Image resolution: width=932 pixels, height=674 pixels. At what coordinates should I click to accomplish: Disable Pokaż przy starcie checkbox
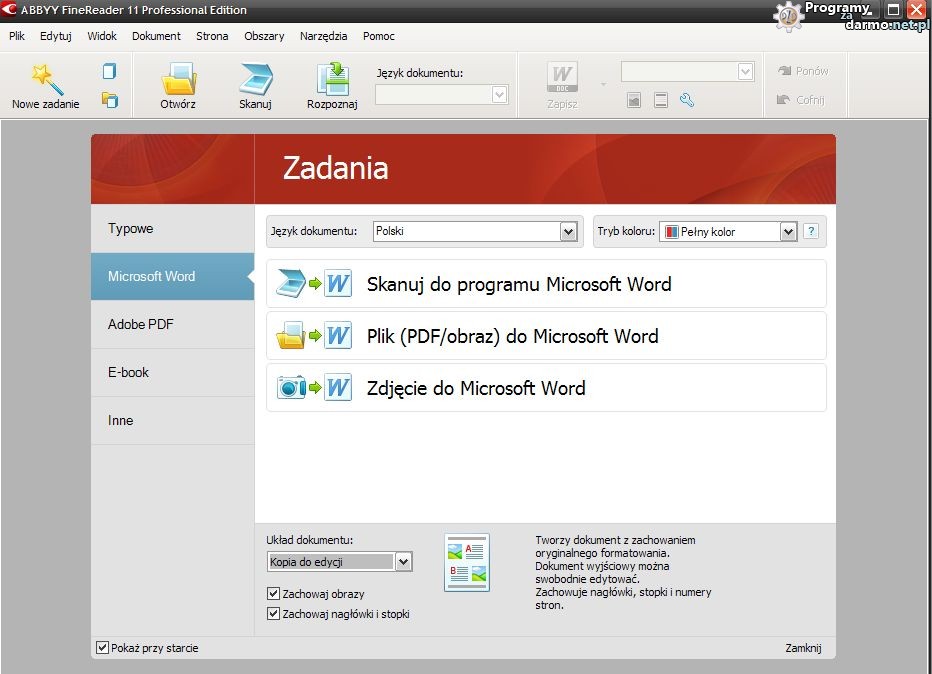coord(102,648)
